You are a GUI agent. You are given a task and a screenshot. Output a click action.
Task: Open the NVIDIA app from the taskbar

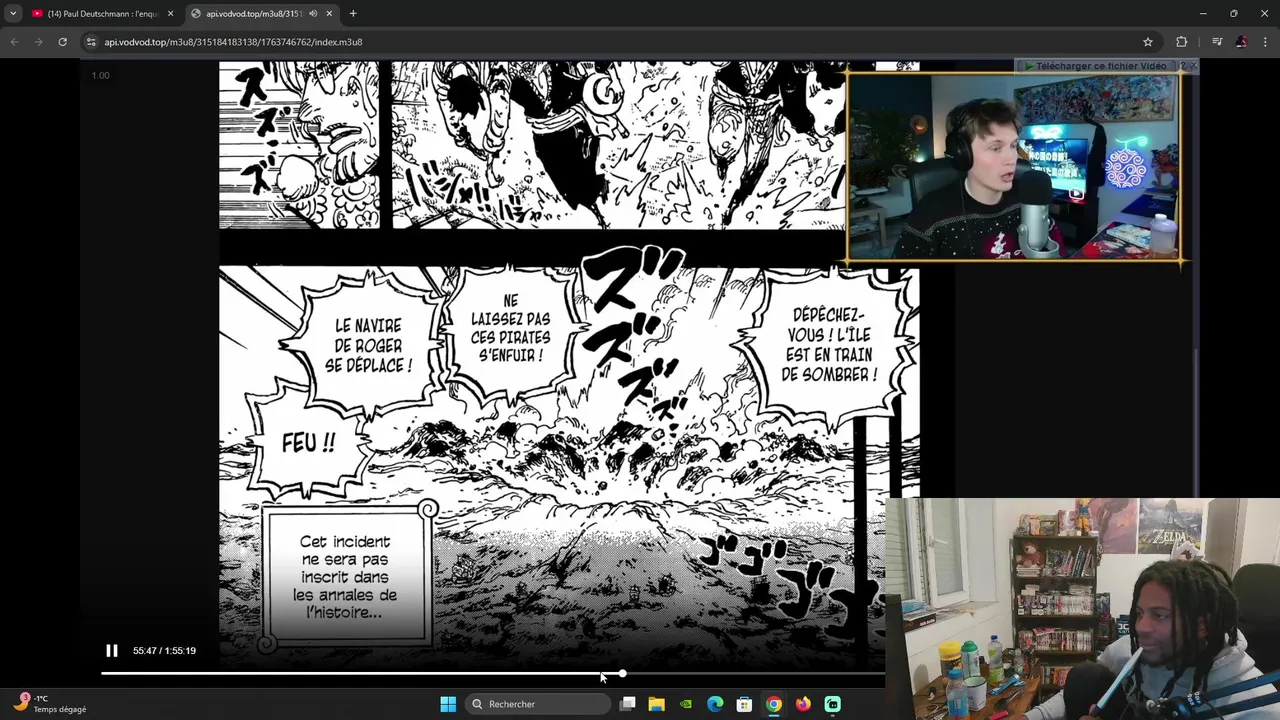coord(686,704)
